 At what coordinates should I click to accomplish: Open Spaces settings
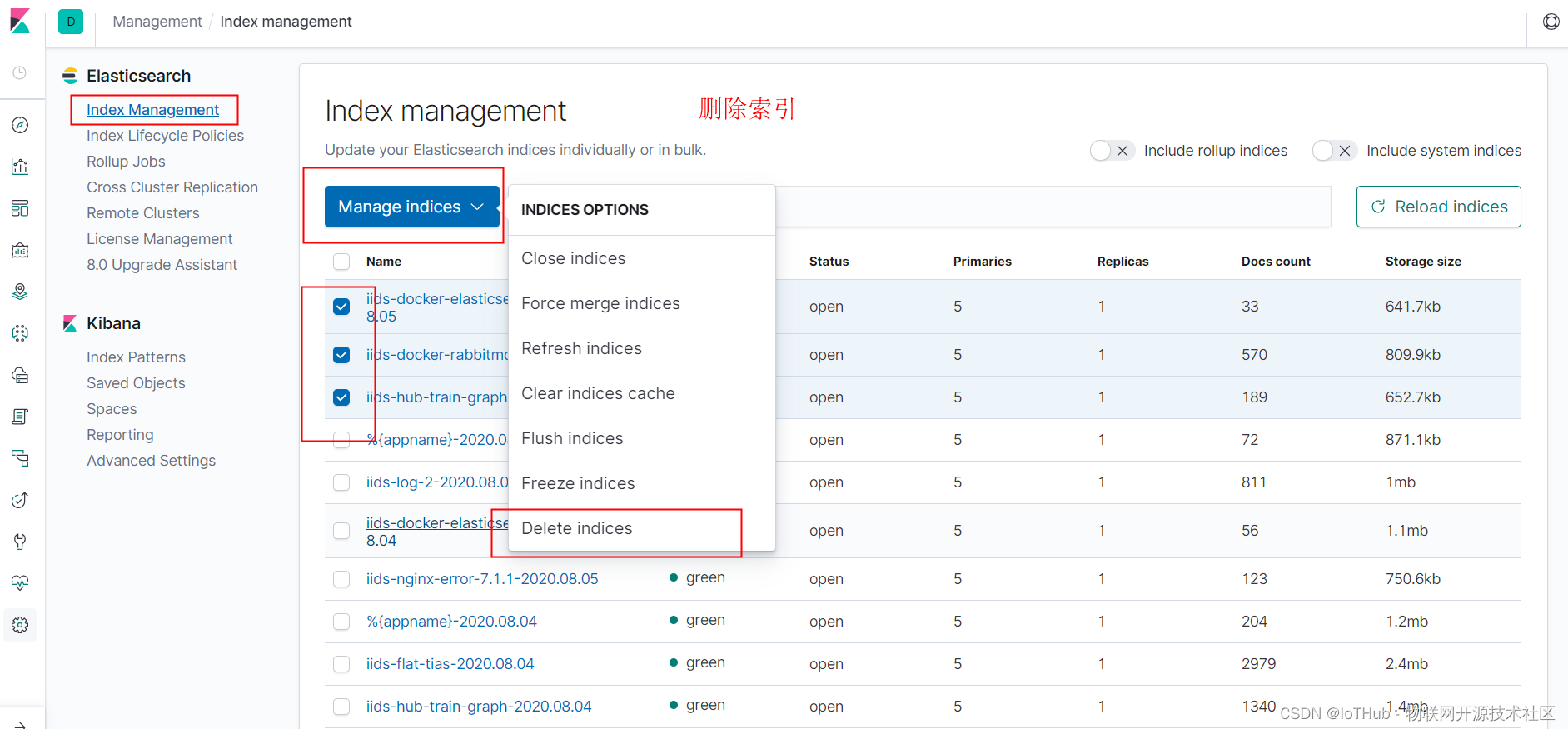point(112,409)
